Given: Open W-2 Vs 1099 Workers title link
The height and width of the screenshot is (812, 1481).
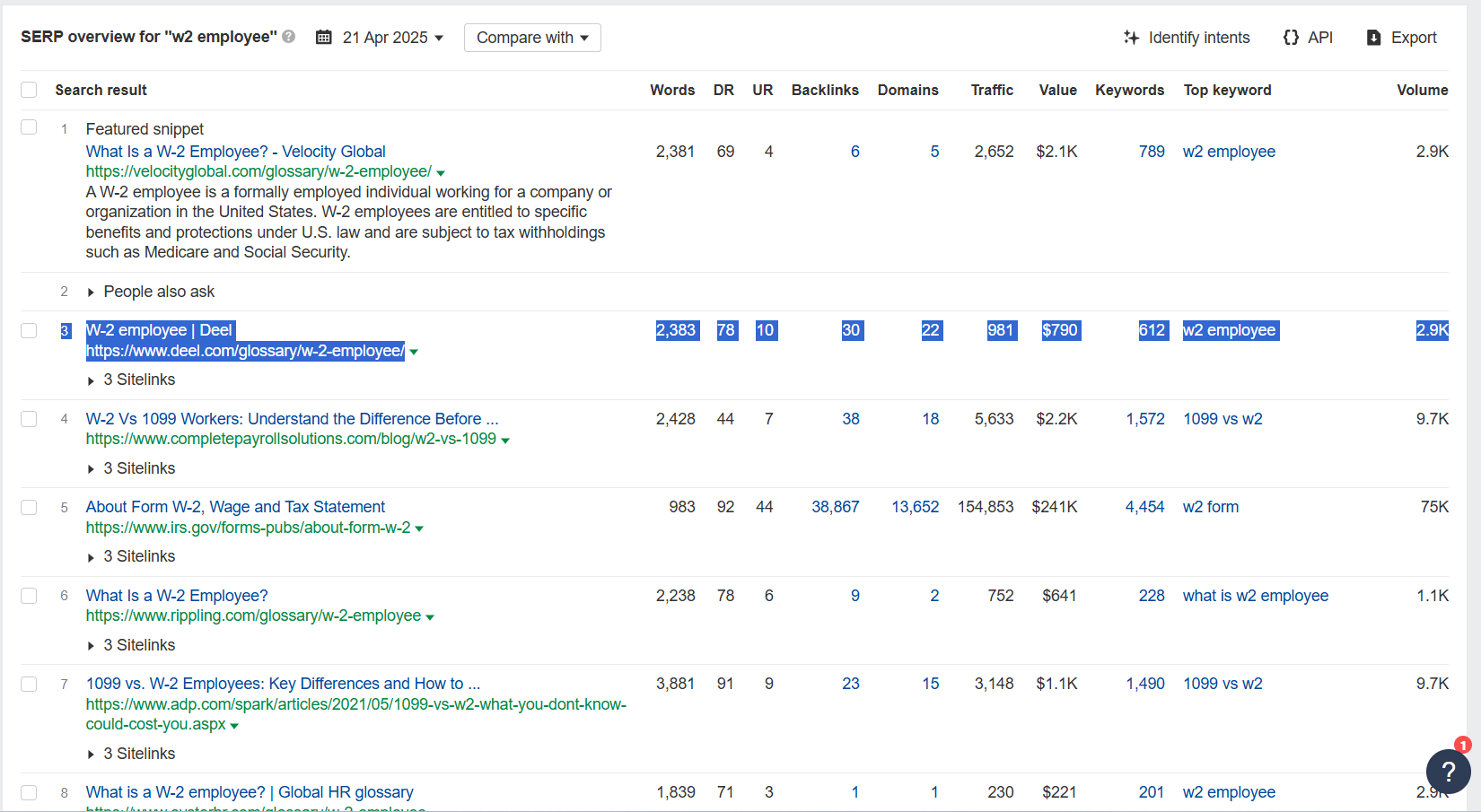Looking at the screenshot, I should point(292,419).
